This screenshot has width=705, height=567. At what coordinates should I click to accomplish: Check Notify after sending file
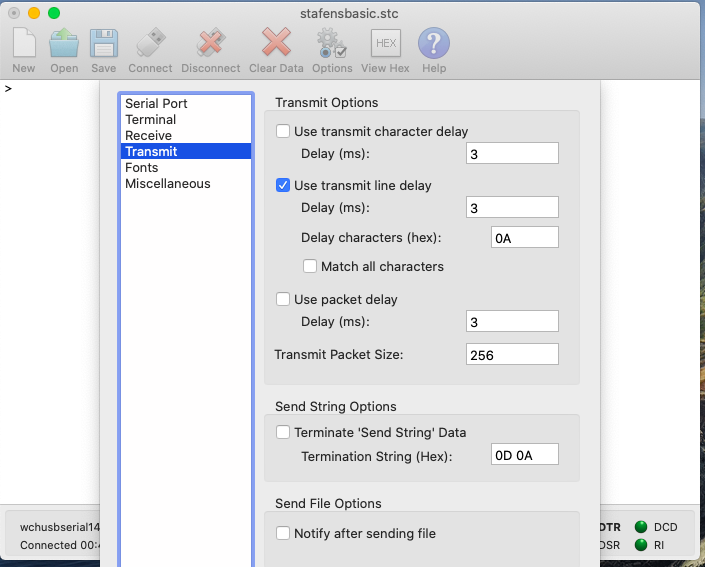coord(284,533)
